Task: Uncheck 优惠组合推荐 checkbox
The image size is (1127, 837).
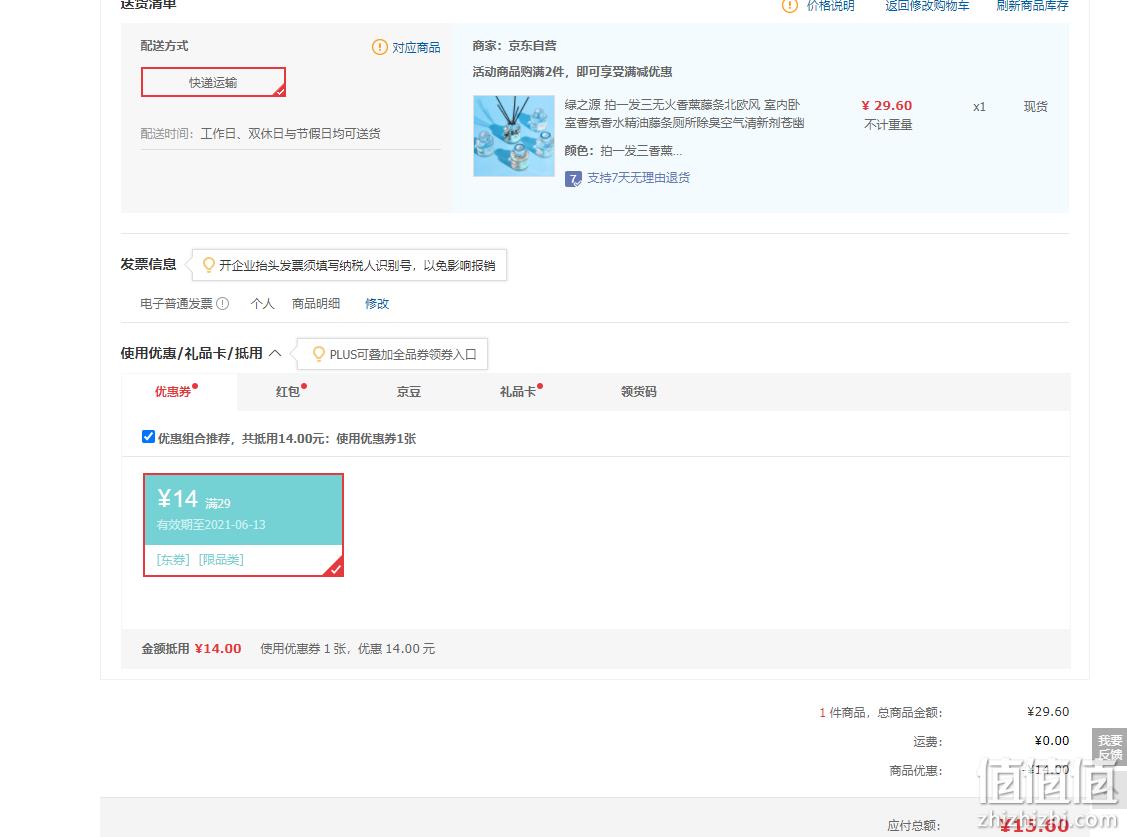Action: coord(148,437)
